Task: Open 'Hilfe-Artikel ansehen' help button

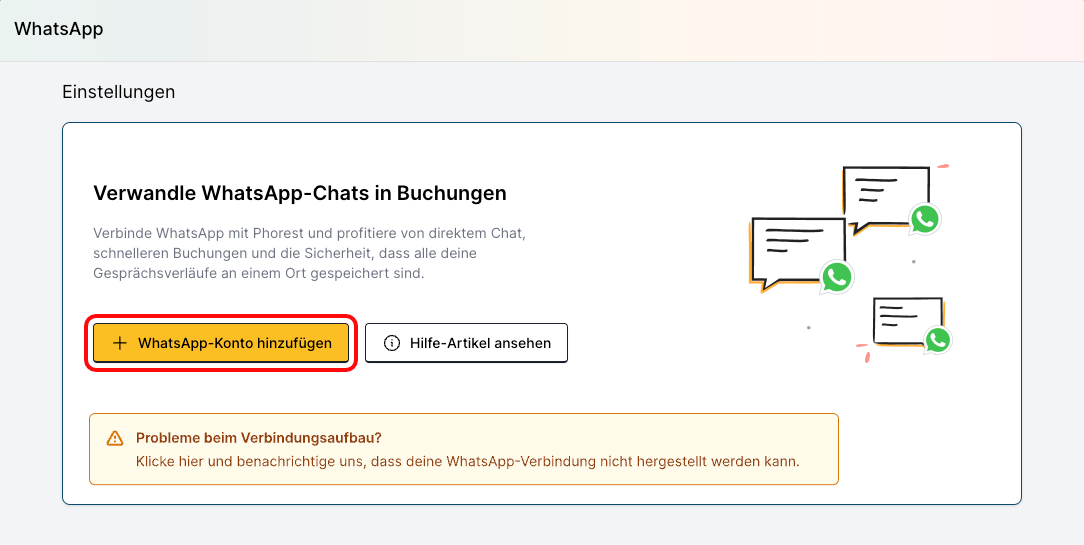Action: 466,343
